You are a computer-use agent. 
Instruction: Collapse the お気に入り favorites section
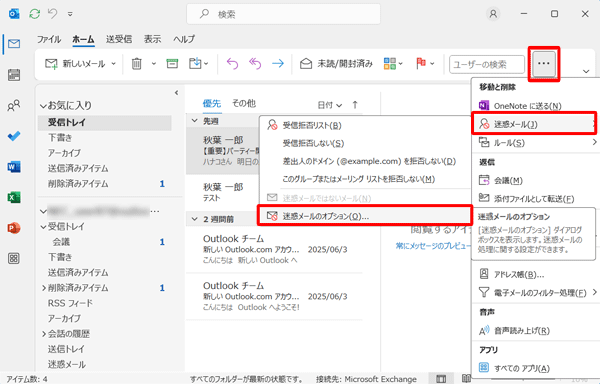click(44, 106)
